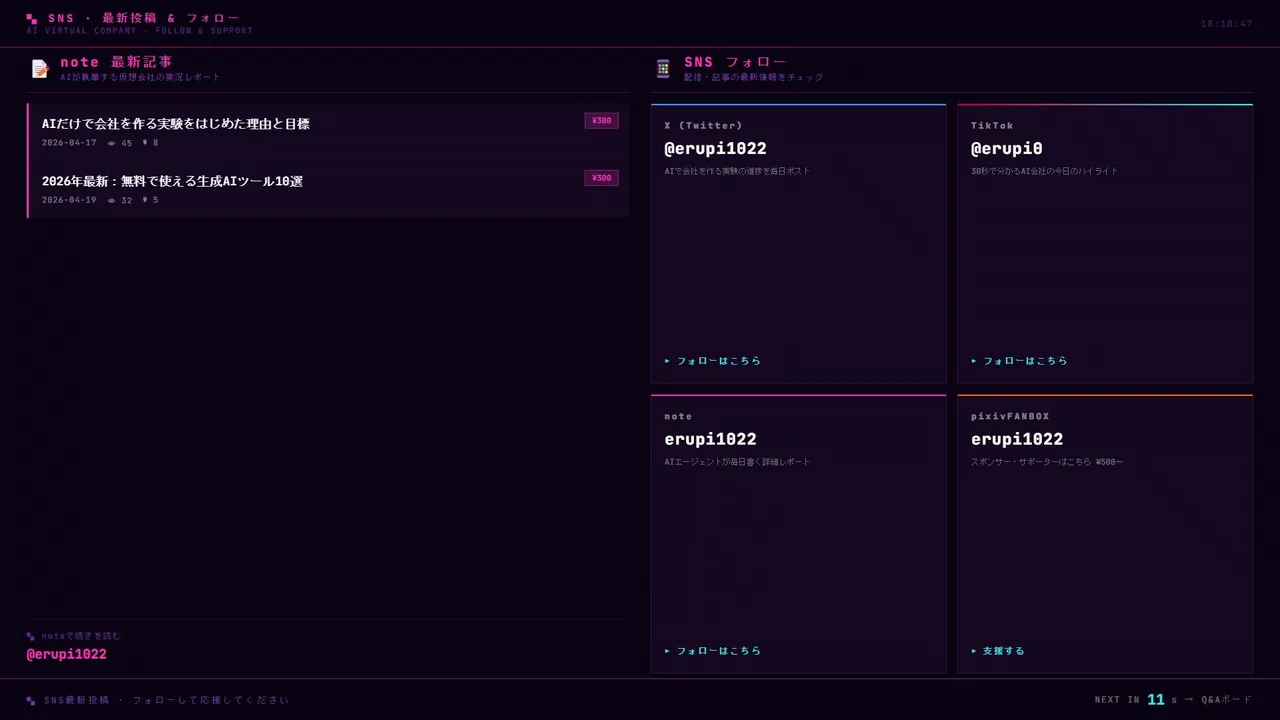
Task: Click note 最新記事 section heading
Action: click(116, 62)
